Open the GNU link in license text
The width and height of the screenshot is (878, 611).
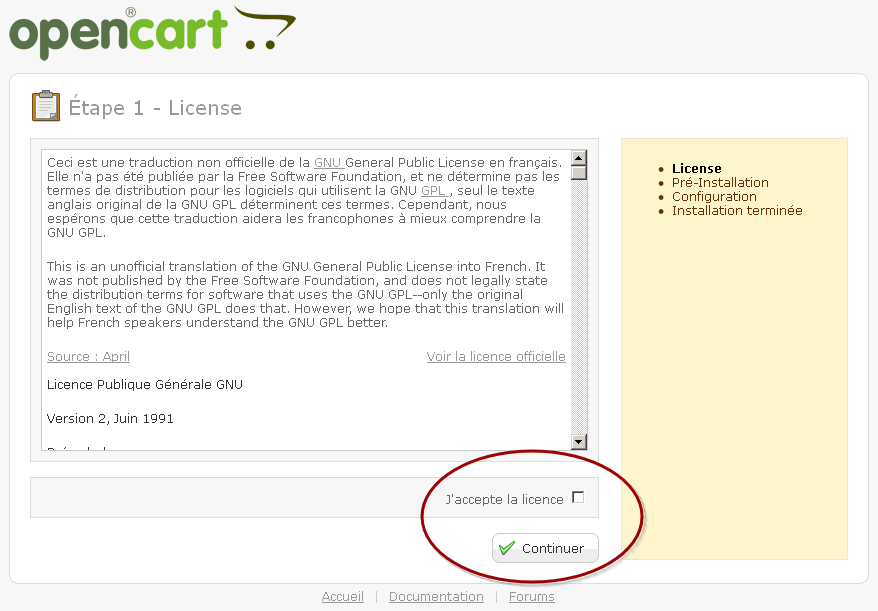(328, 162)
